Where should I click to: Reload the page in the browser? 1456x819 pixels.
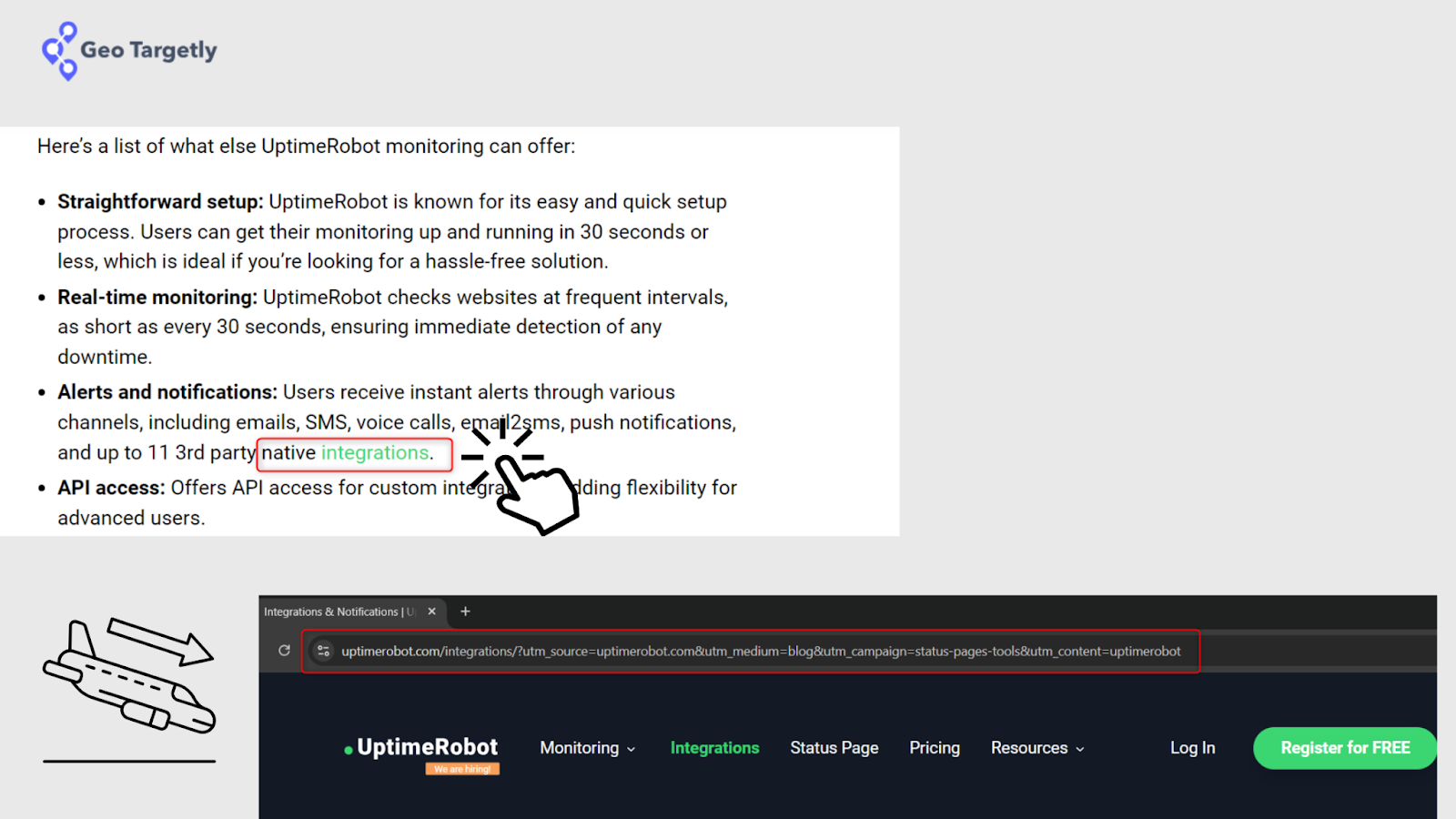click(284, 651)
